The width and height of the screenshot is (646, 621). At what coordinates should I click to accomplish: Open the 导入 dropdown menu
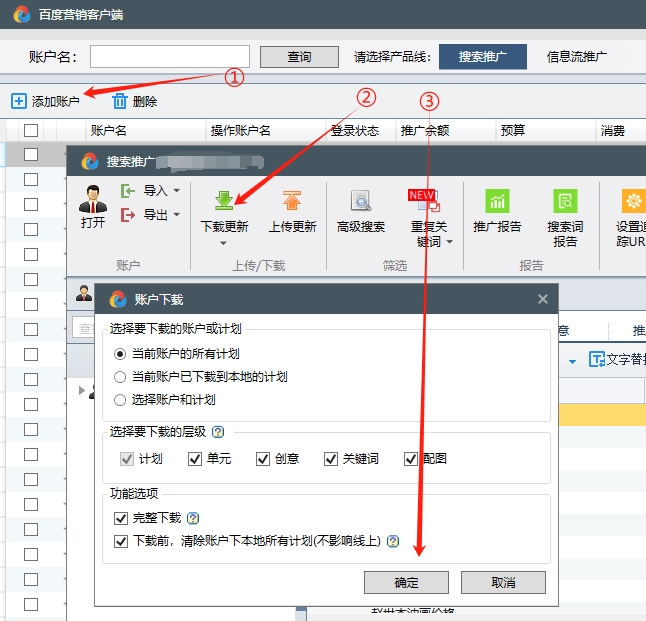tap(177, 190)
